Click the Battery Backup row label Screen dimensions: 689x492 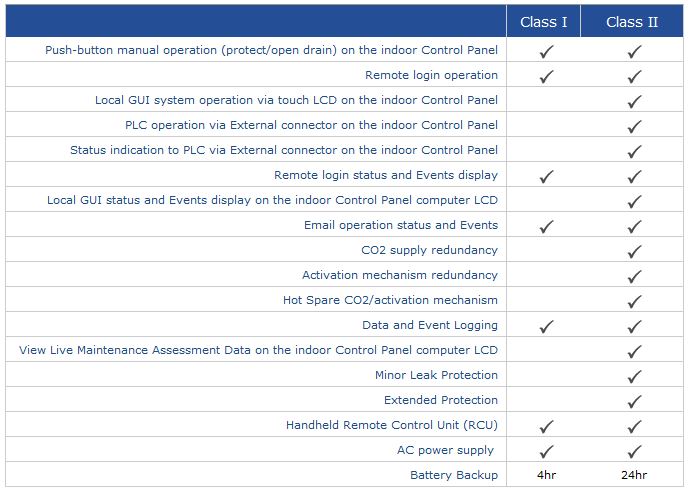point(454,475)
